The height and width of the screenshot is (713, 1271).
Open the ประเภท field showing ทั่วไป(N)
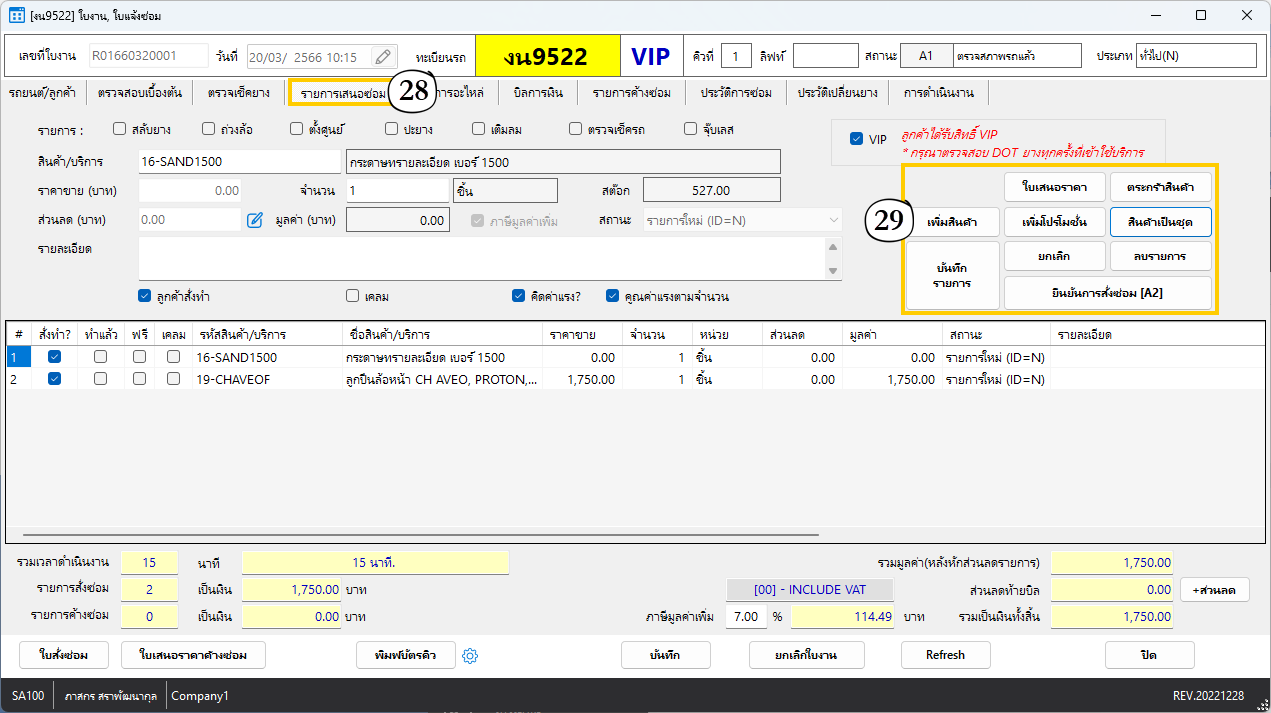coord(1195,56)
